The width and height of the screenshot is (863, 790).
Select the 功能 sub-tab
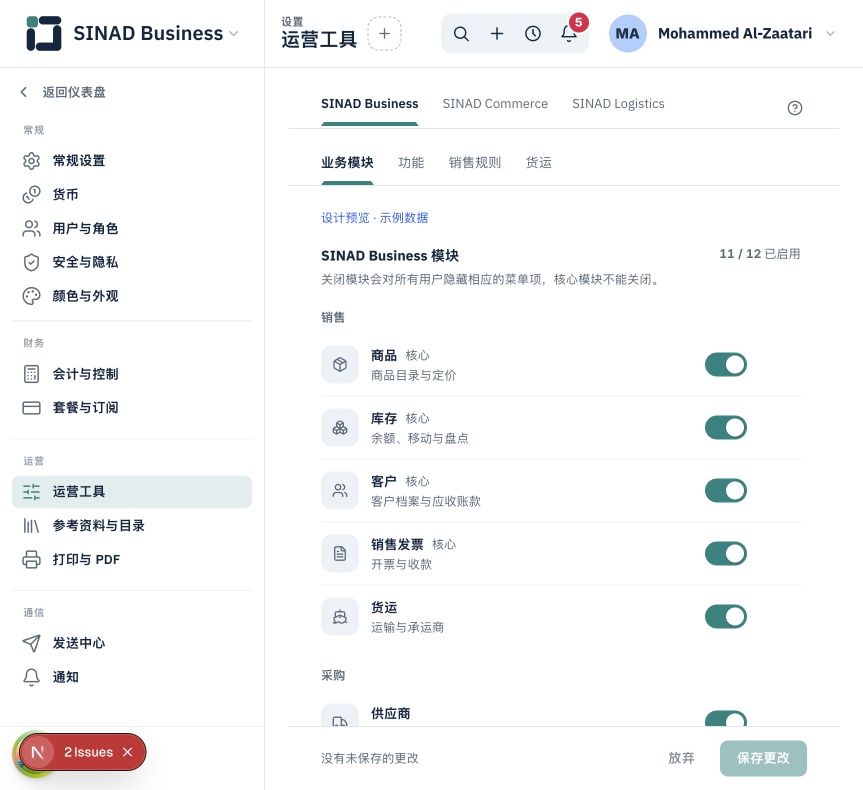tap(411, 162)
